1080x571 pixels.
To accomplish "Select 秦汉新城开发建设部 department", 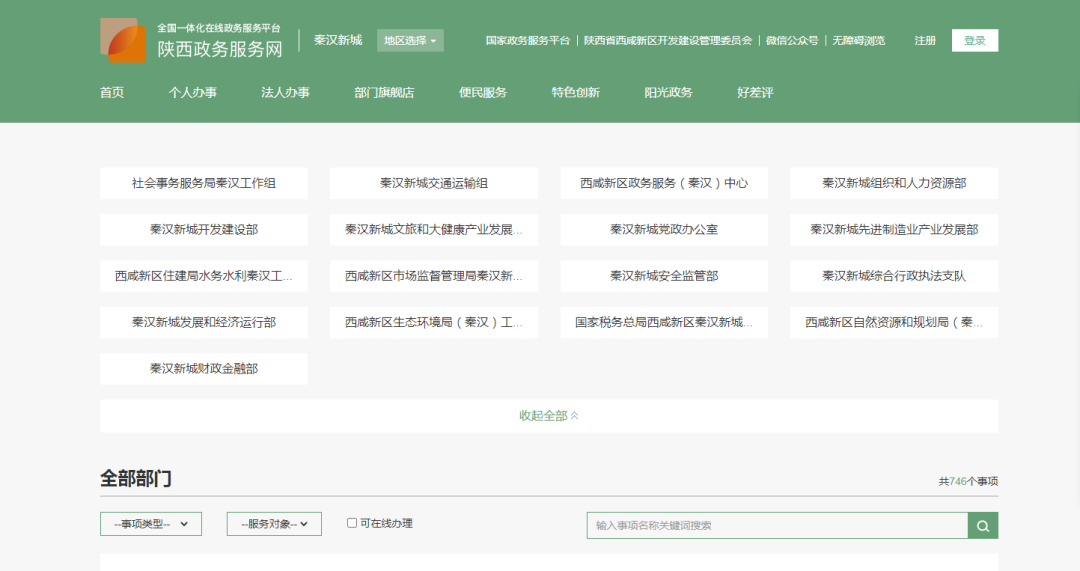I will pos(204,229).
